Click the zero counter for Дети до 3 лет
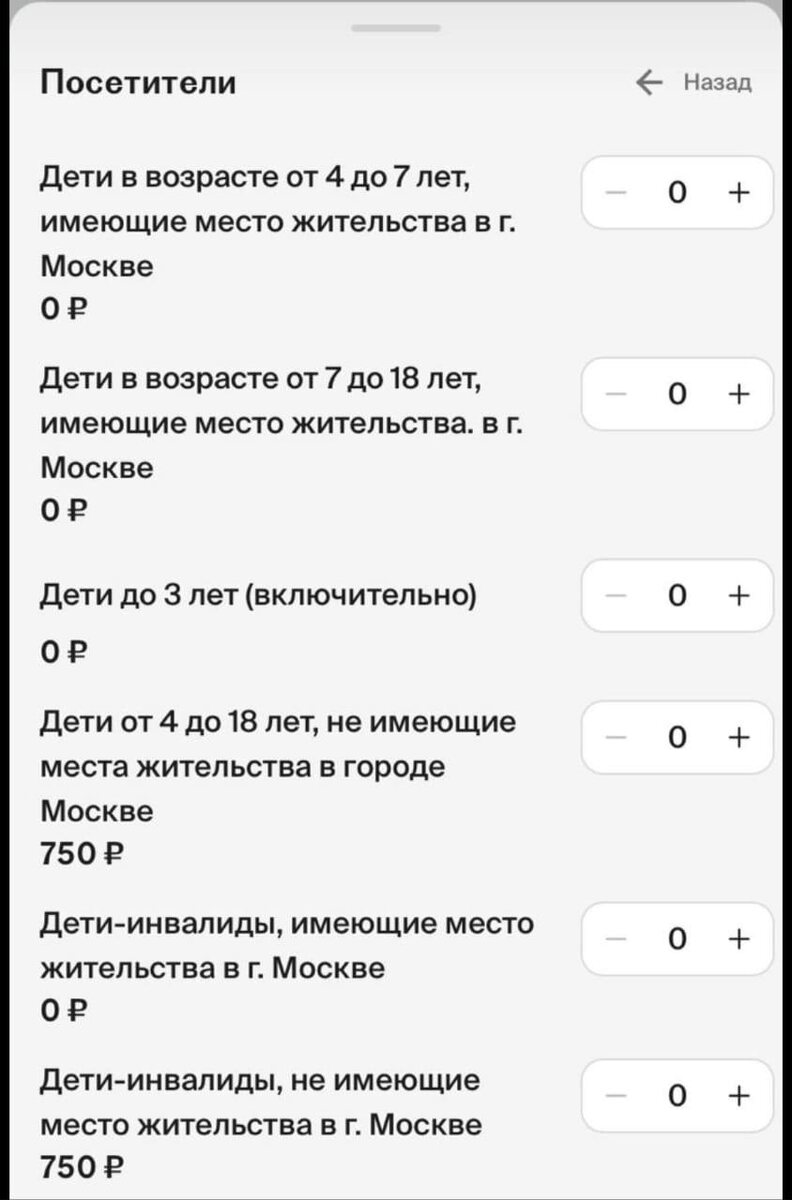This screenshot has width=792, height=1200. point(677,595)
